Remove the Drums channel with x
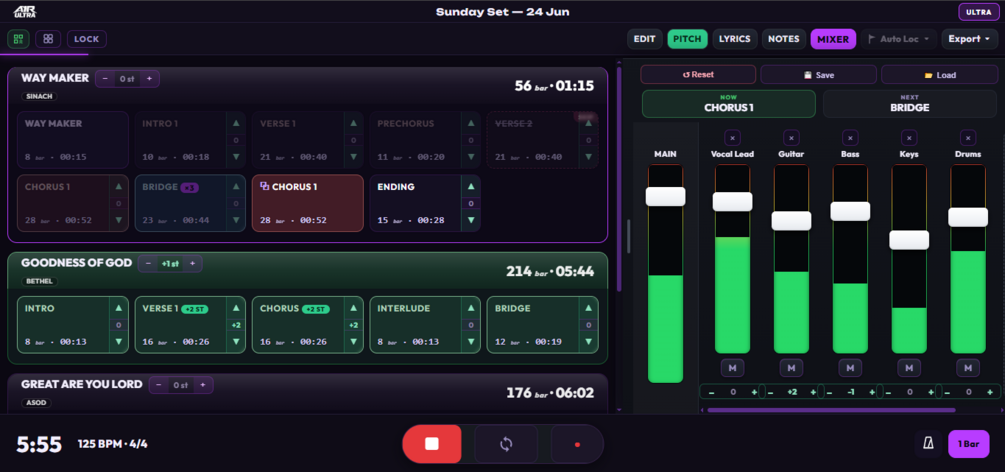Screen dimensions: 1005x472 [x=968, y=137]
